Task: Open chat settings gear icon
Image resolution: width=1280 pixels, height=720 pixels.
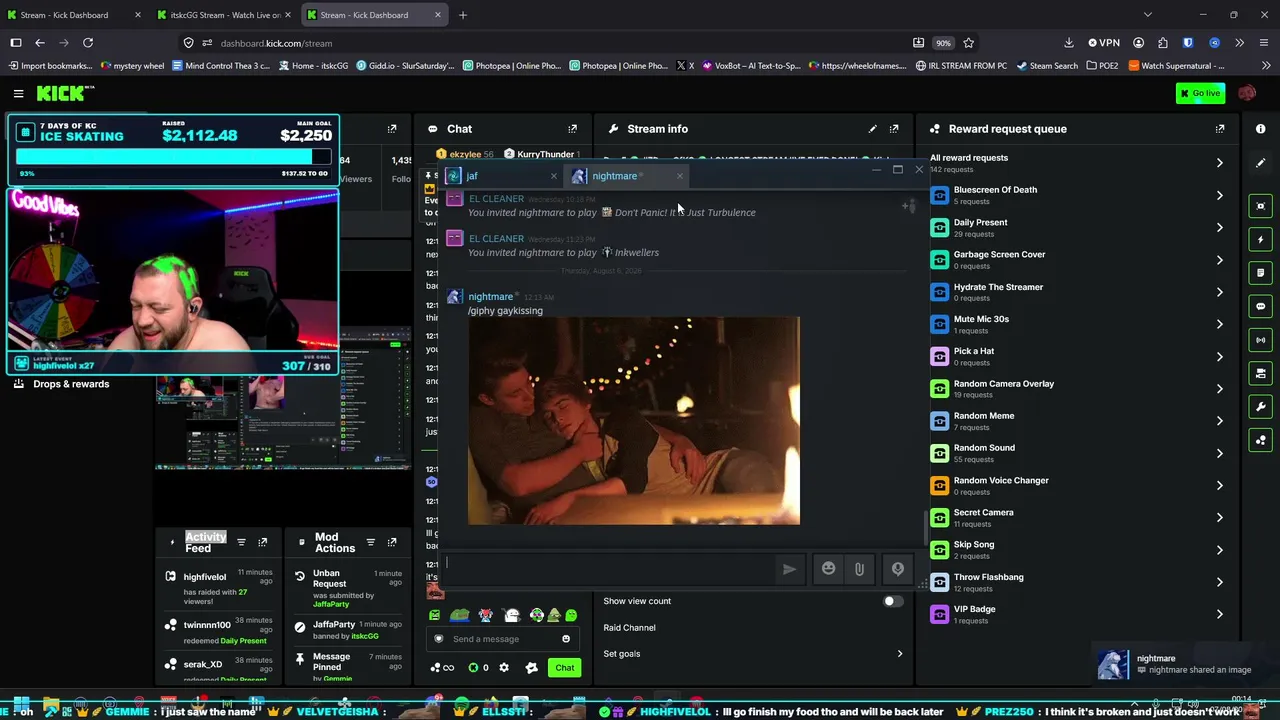Action: point(504,668)
